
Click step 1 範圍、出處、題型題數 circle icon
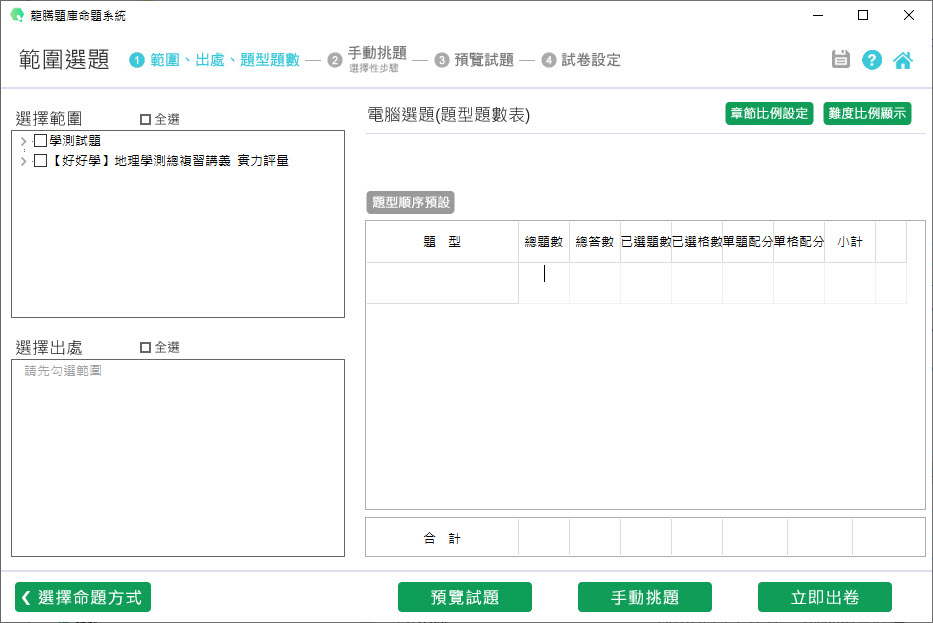137,60
